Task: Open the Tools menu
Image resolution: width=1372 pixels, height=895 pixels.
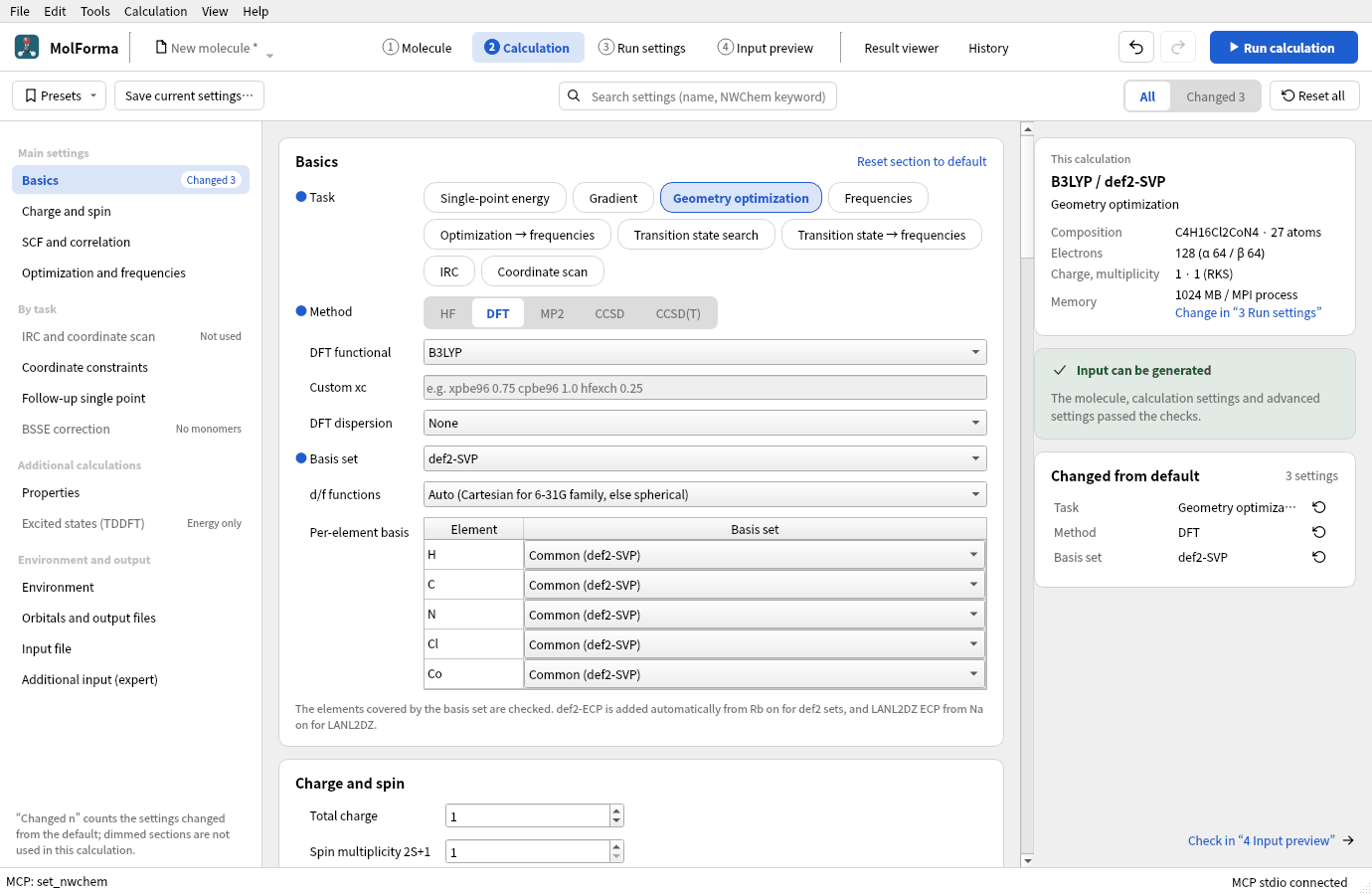Action: pos(95,11)
